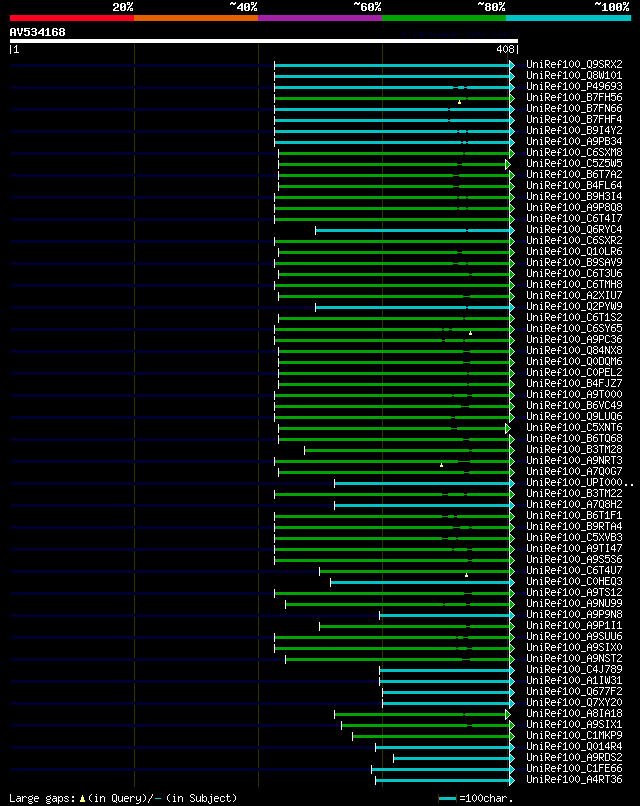Click the UniRef100_Q677F2 label
The image size is (640, 806).
(x=574, y=691)
